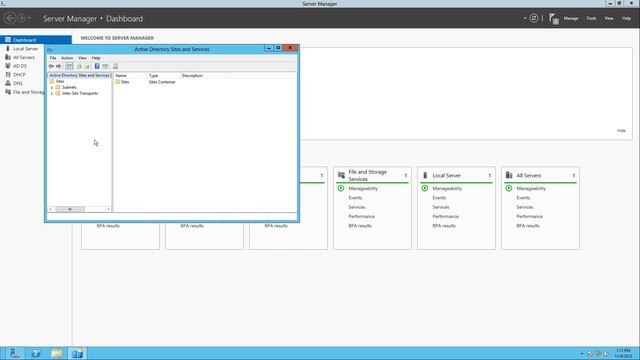Open Server Manager's View menu
Screen dimensions: 640x360
(x=609, y=18)
